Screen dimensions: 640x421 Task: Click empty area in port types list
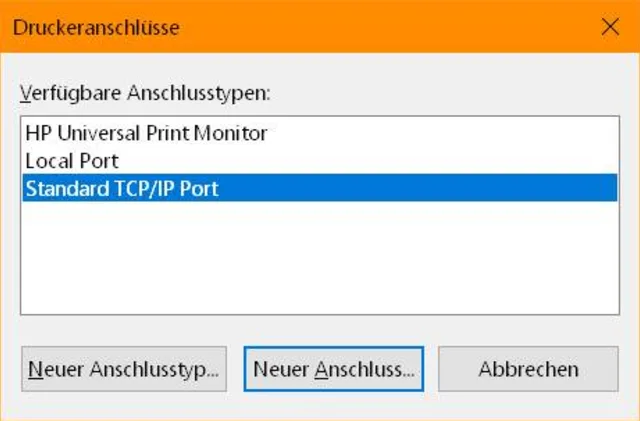320,260
